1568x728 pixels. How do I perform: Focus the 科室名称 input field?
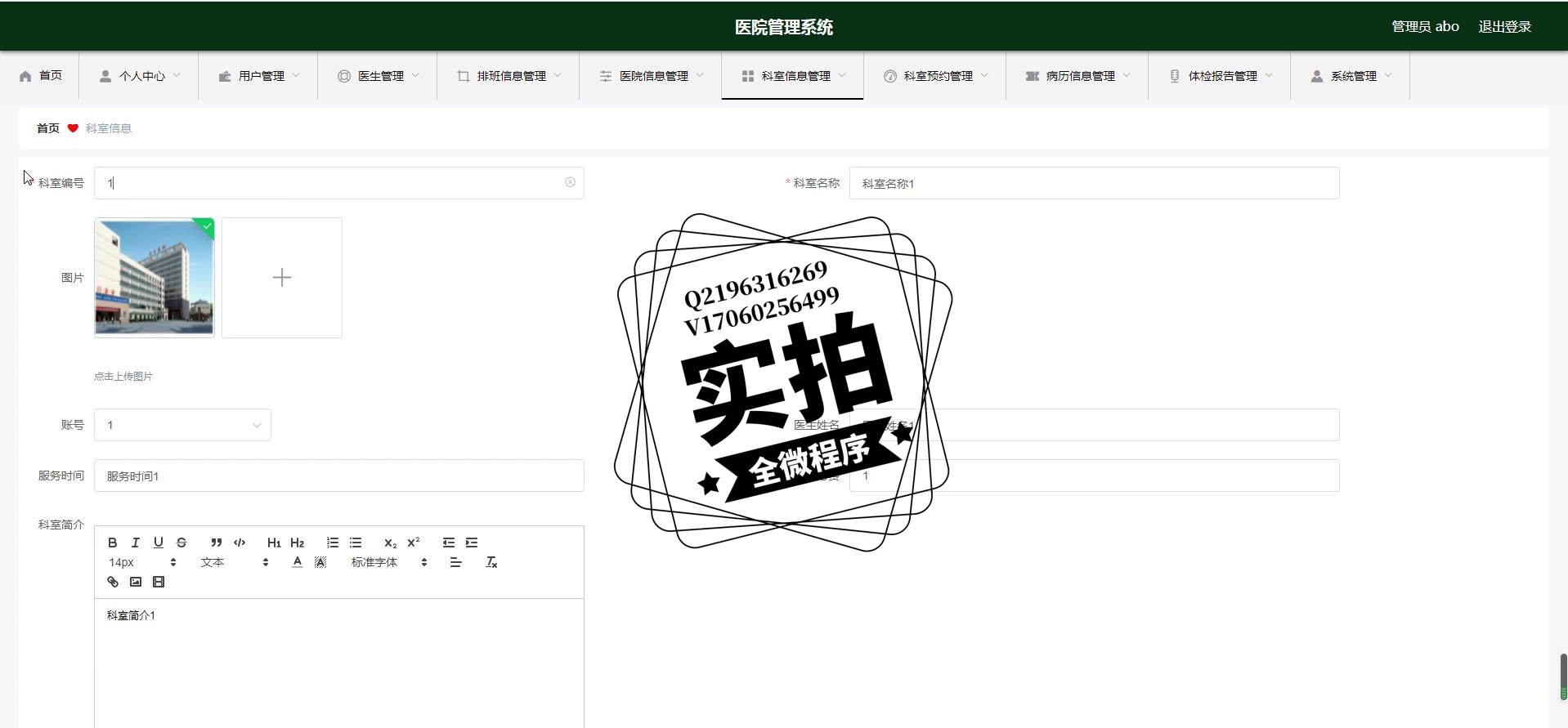tap(1094, 183)
